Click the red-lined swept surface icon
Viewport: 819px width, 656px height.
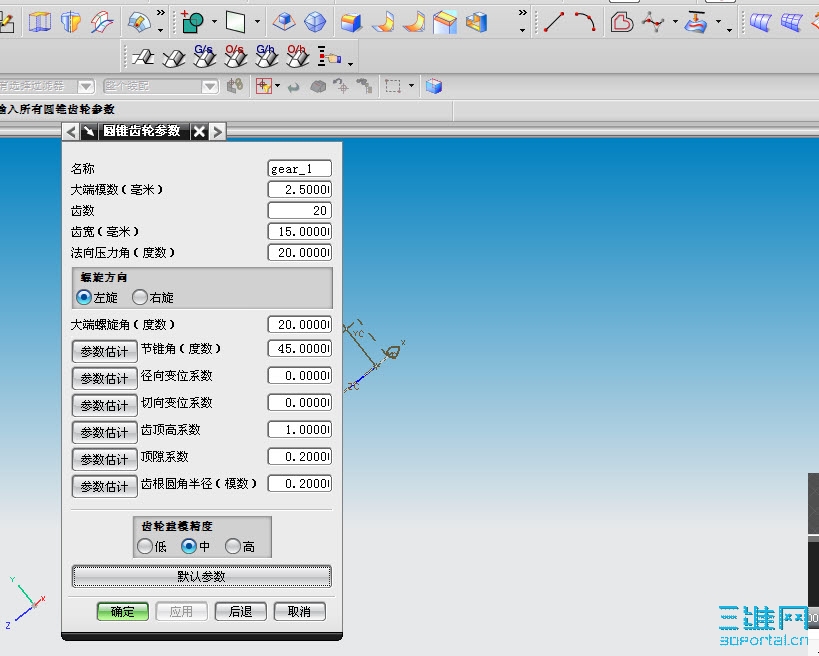pyautogui.click(x=102, y=22)
